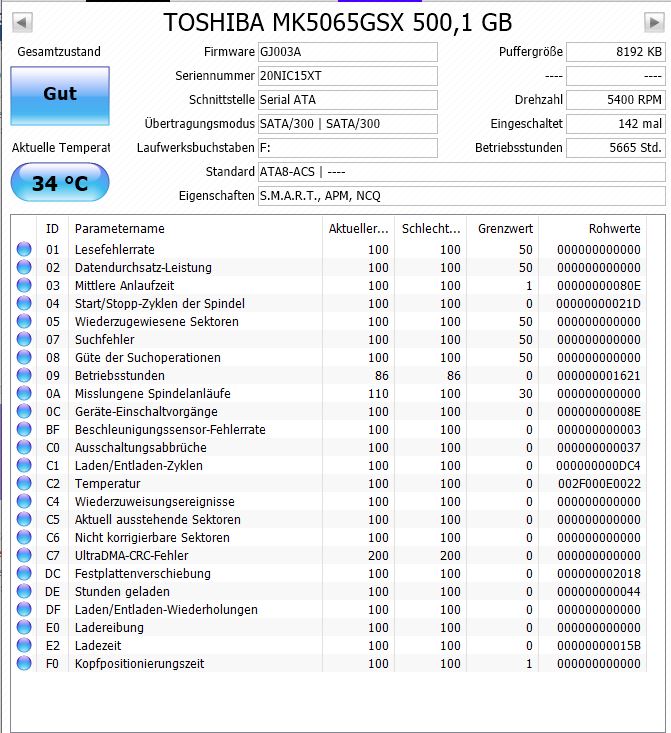Select status icon for Ladereibung
The height and width of the screenshot is (733, 671).
pos(24,627)
